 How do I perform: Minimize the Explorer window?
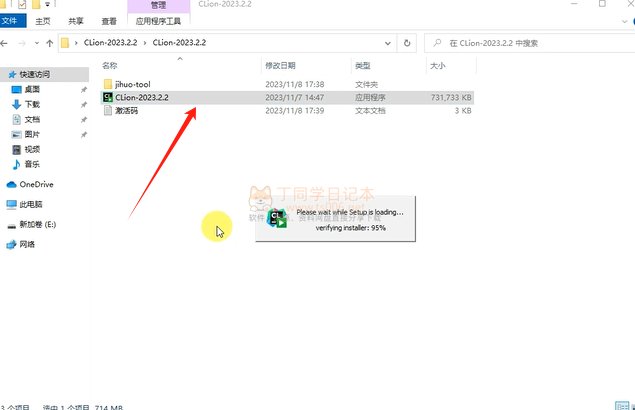(574, 4)
